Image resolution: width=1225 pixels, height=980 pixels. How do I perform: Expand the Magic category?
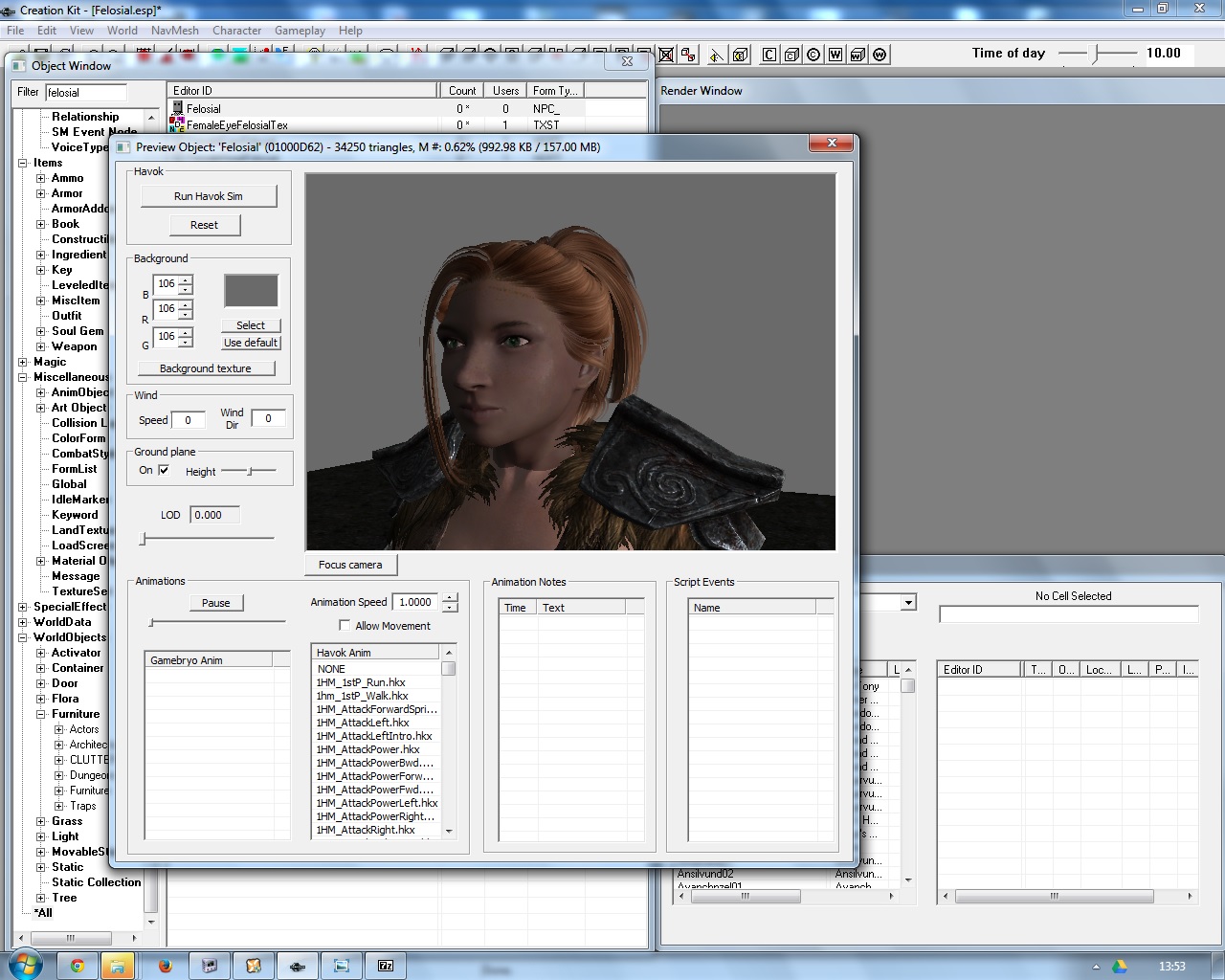pos(23,362)
